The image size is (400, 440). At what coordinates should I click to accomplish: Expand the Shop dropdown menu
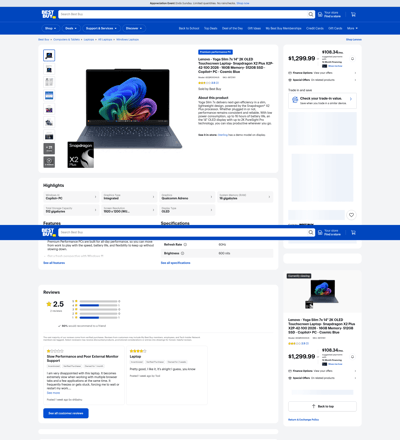50,28
